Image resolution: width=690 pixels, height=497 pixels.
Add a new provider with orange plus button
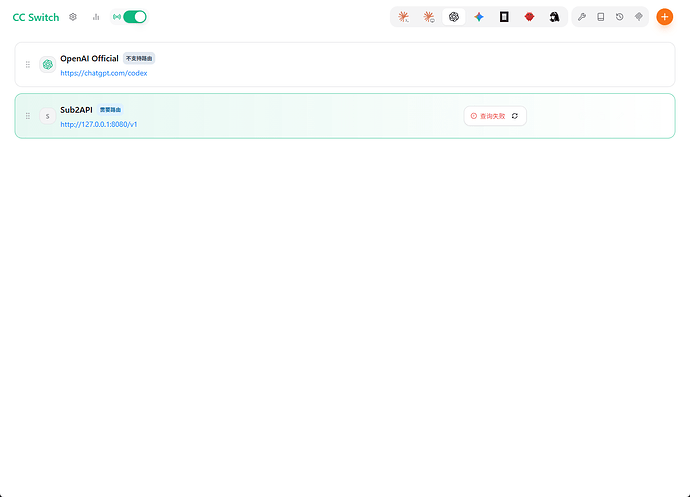click(x=664, y=17)
